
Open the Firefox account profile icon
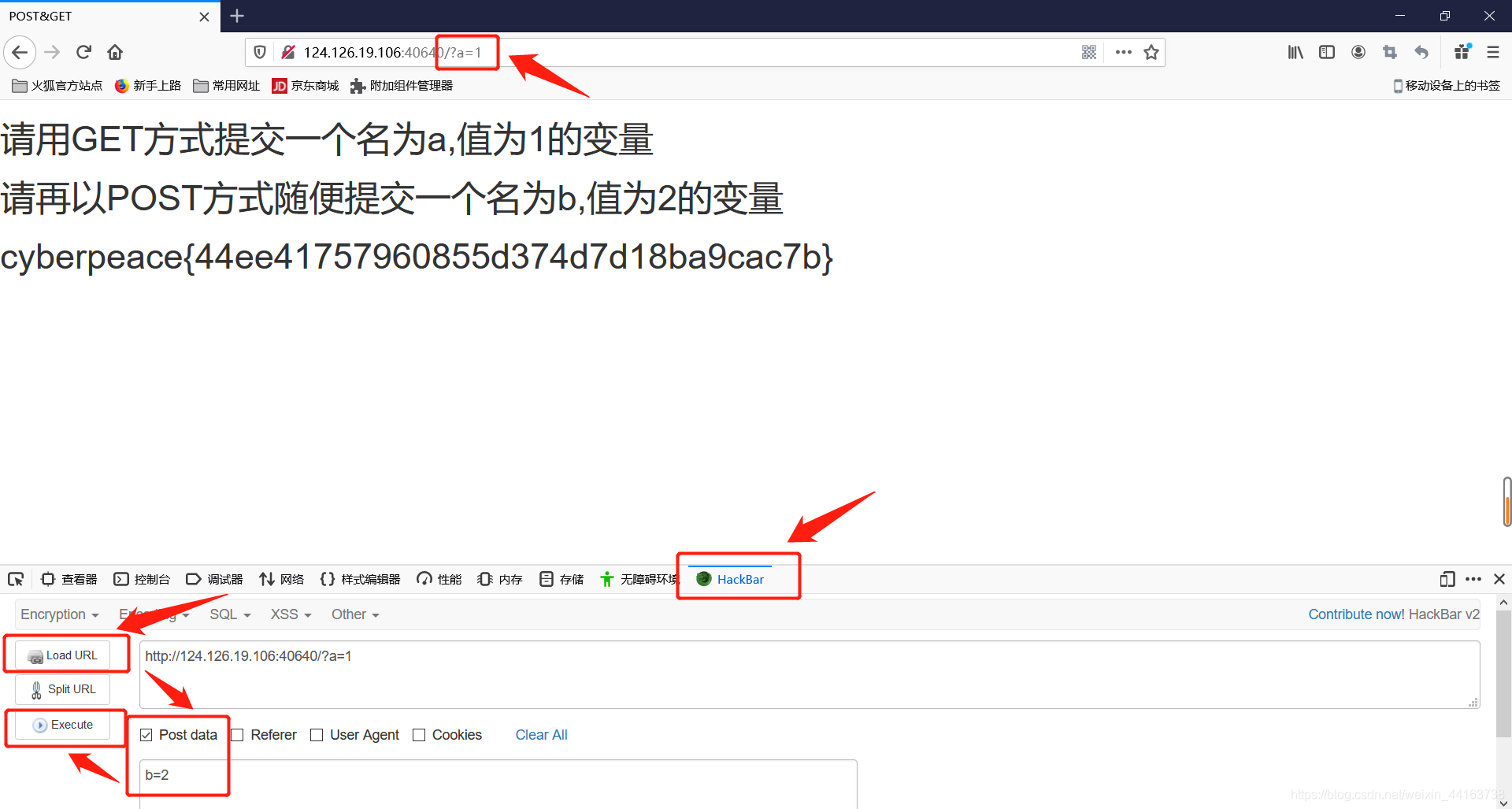(x=1358, y=52)
